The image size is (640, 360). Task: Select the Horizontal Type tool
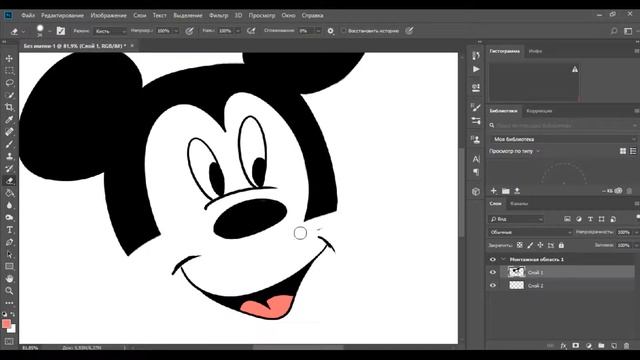[x=9, y=230]
